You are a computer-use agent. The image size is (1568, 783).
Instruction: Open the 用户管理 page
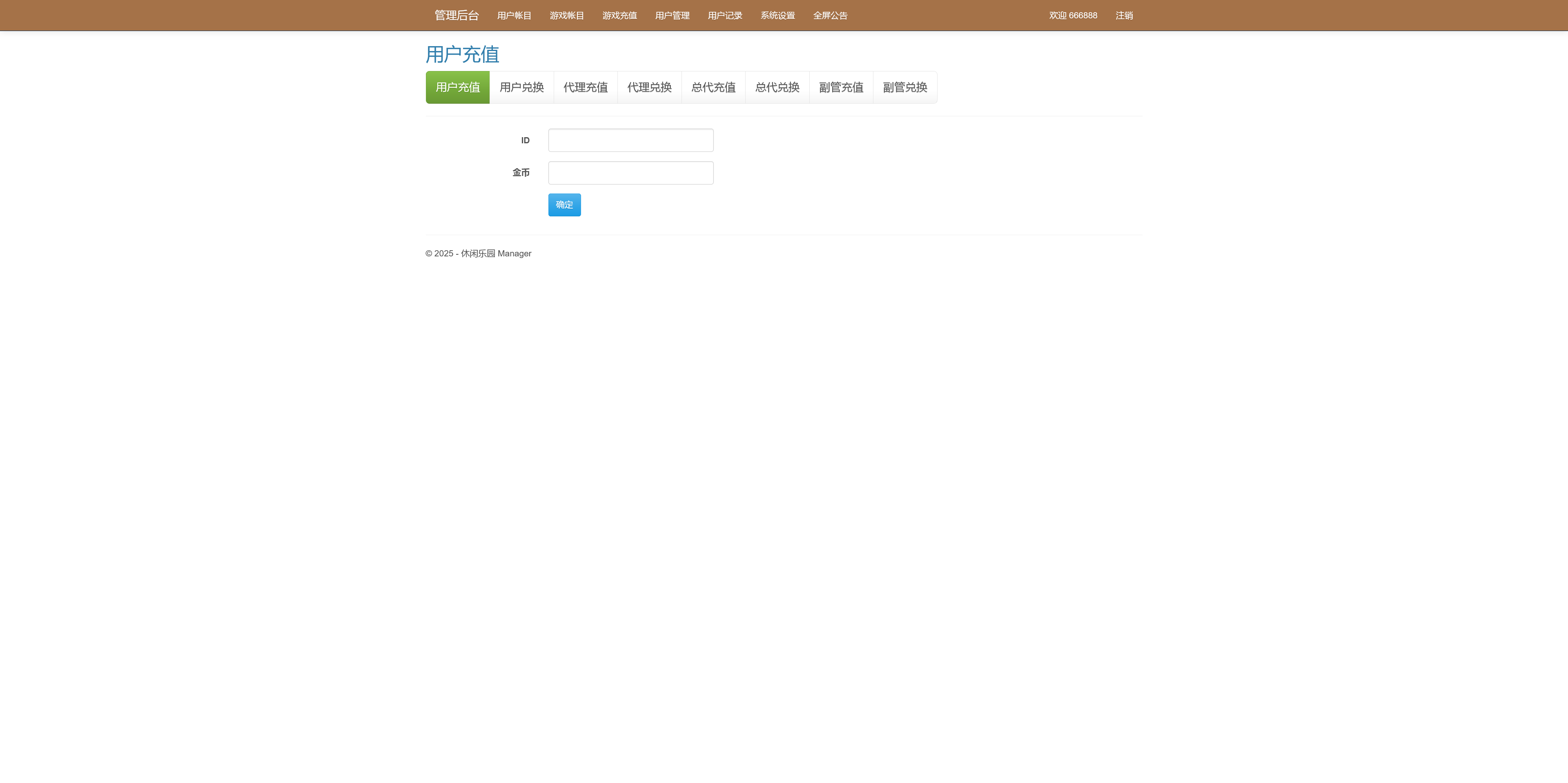pyautogui.click(x=672, y=15)
